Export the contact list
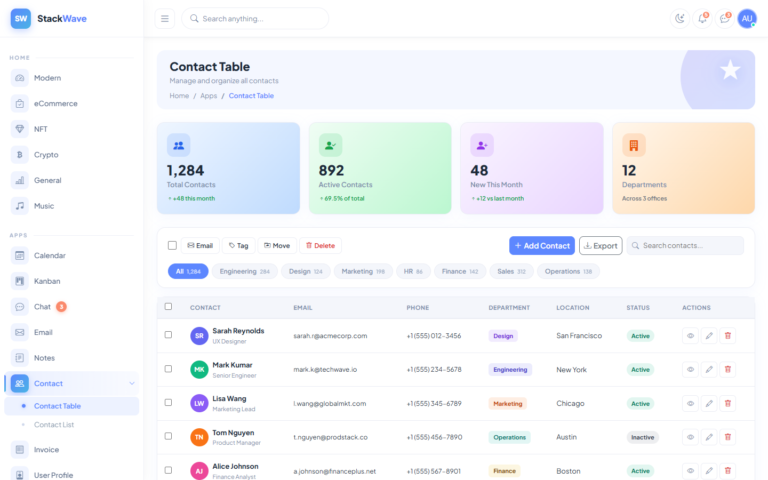The width and height of the screenshot is (768, 480). coord(600,245)
